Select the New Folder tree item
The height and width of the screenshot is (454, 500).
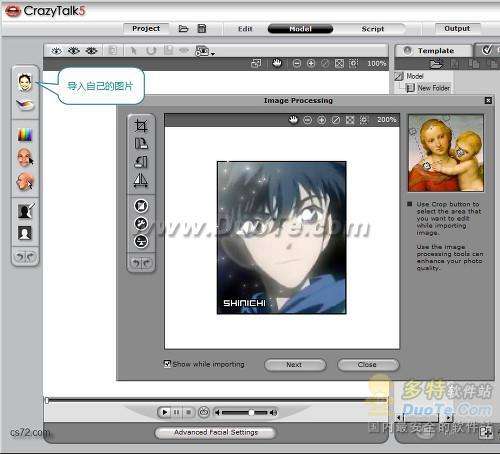click(434, 88)
